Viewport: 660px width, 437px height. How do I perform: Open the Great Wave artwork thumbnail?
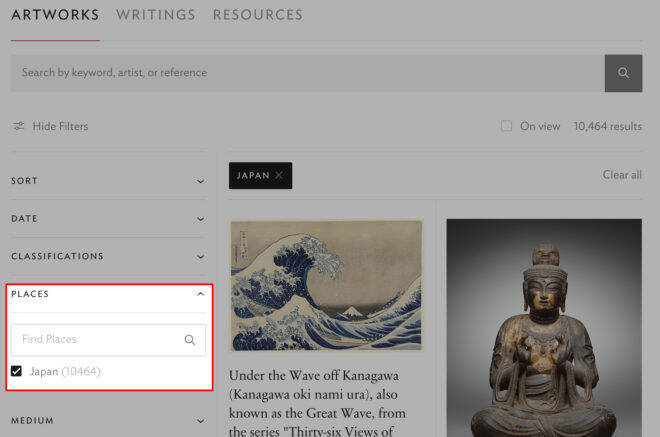click(x=326, y=285)
